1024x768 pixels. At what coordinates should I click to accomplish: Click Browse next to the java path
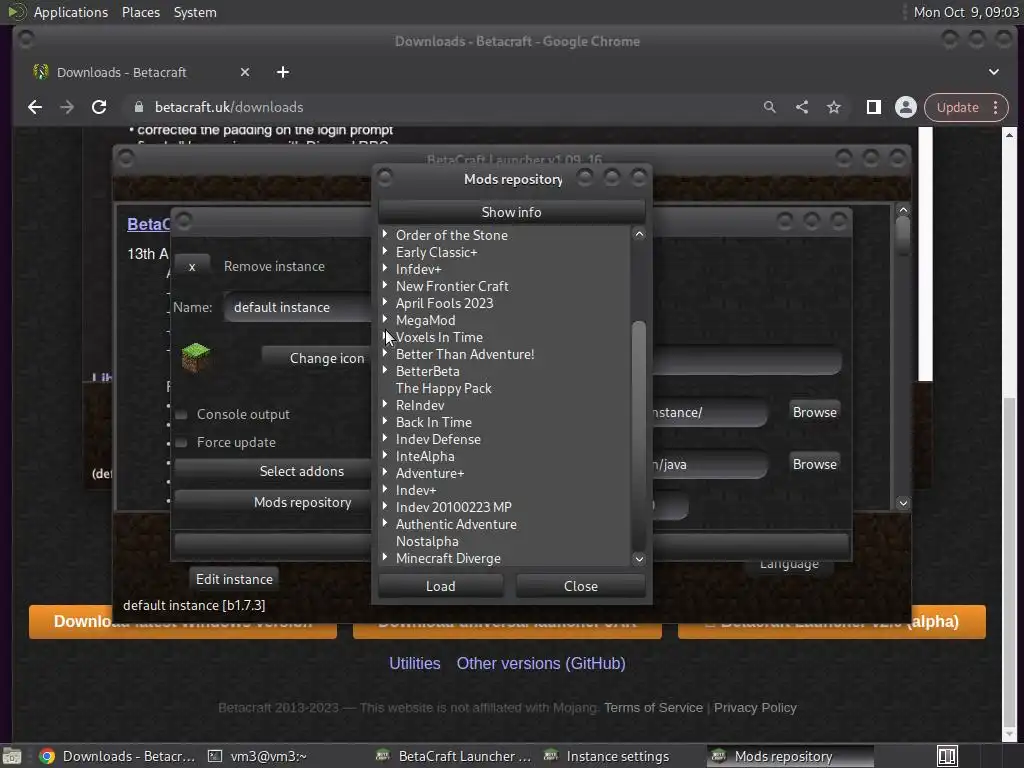coord(814,464)
